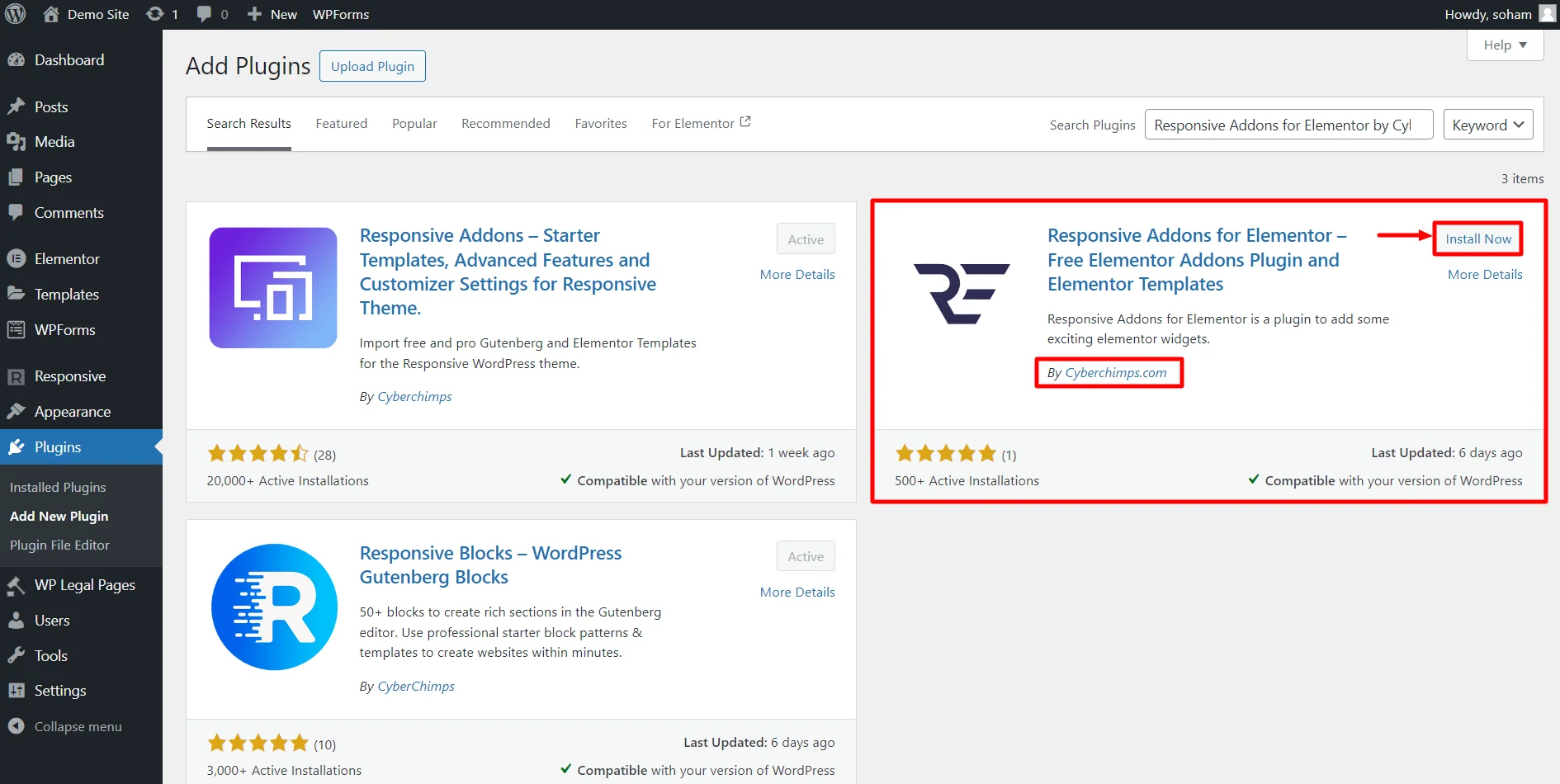Viewport: 1560px width, 784px height.
Task: Click the Upload Plugin button
Action: (x=372, y=66)
